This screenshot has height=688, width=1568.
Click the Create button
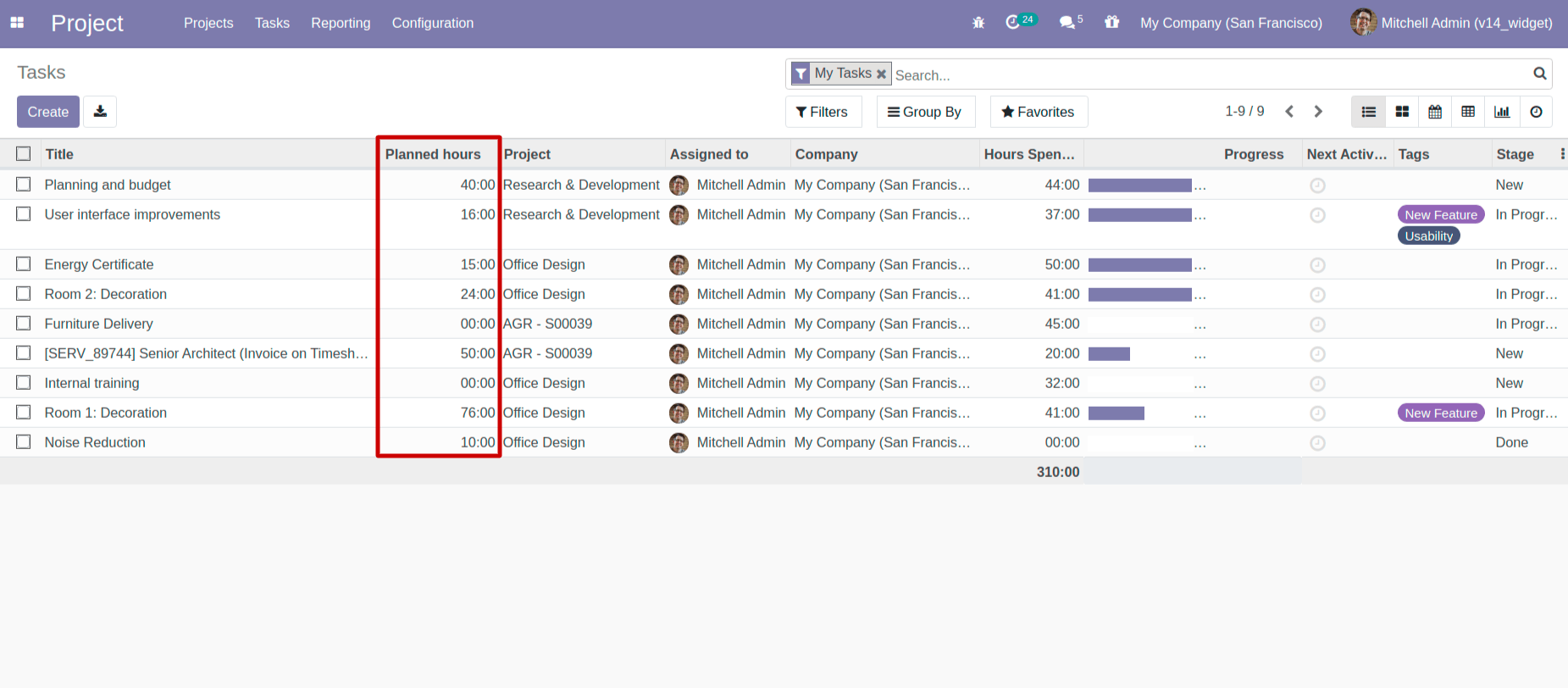click(48, 112)
